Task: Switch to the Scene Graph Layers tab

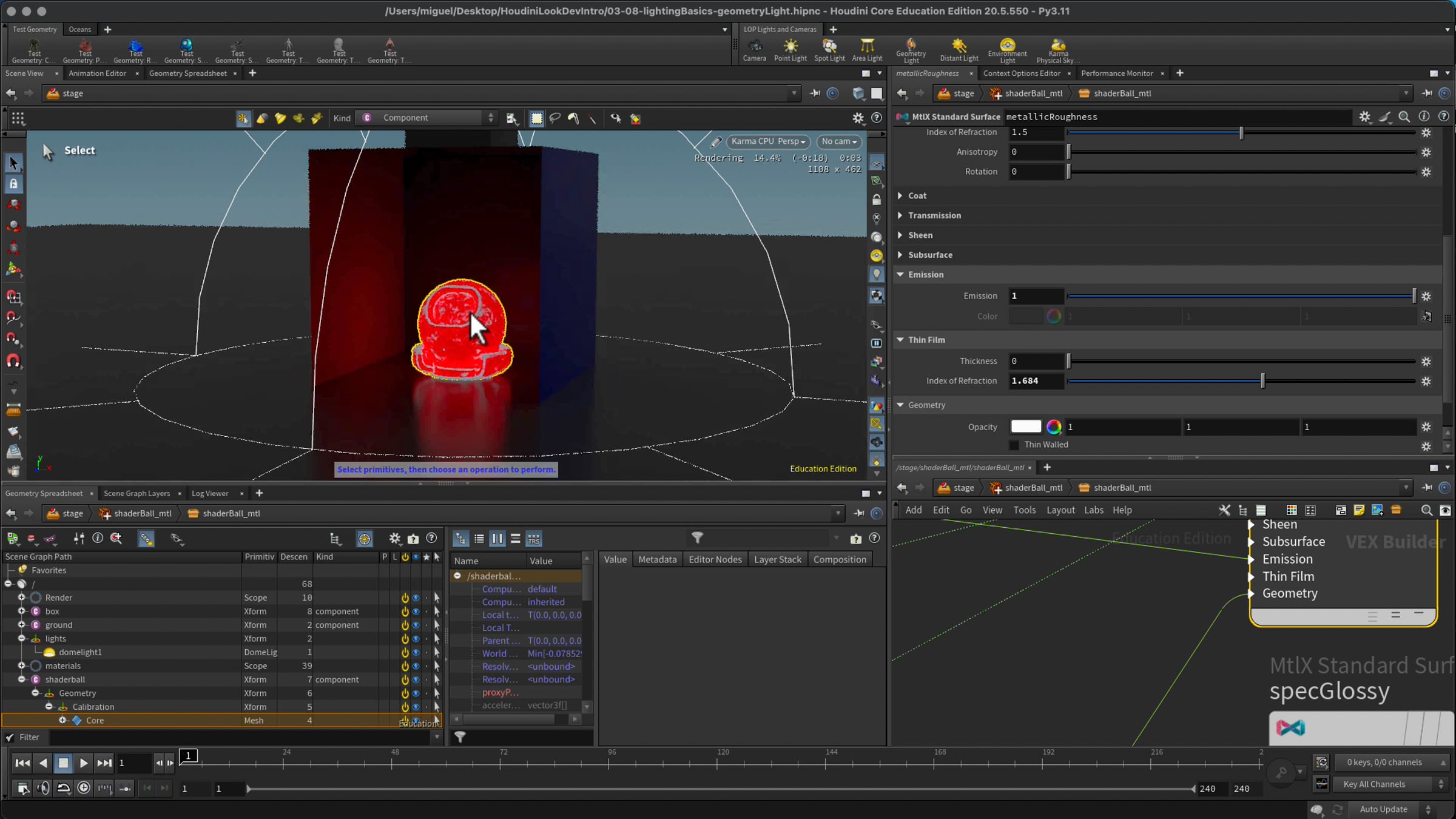Action: [136, 493]
